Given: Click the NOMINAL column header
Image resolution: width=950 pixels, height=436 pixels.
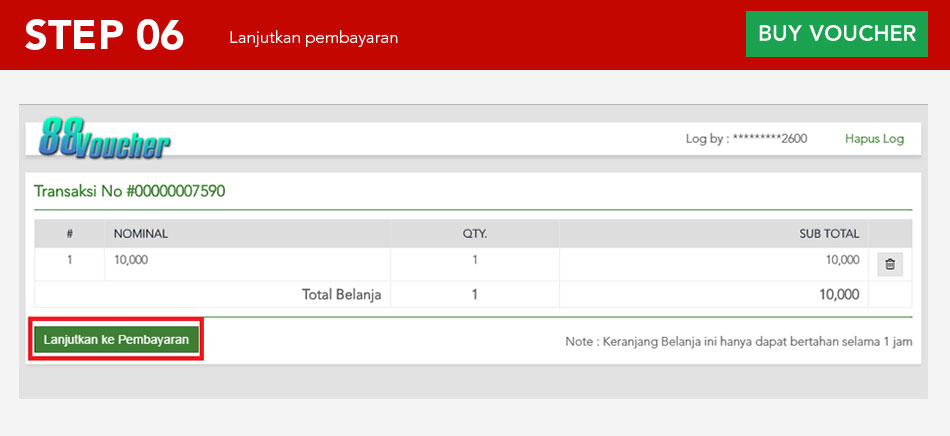Looking at the screenshot, I should point(141,234).
